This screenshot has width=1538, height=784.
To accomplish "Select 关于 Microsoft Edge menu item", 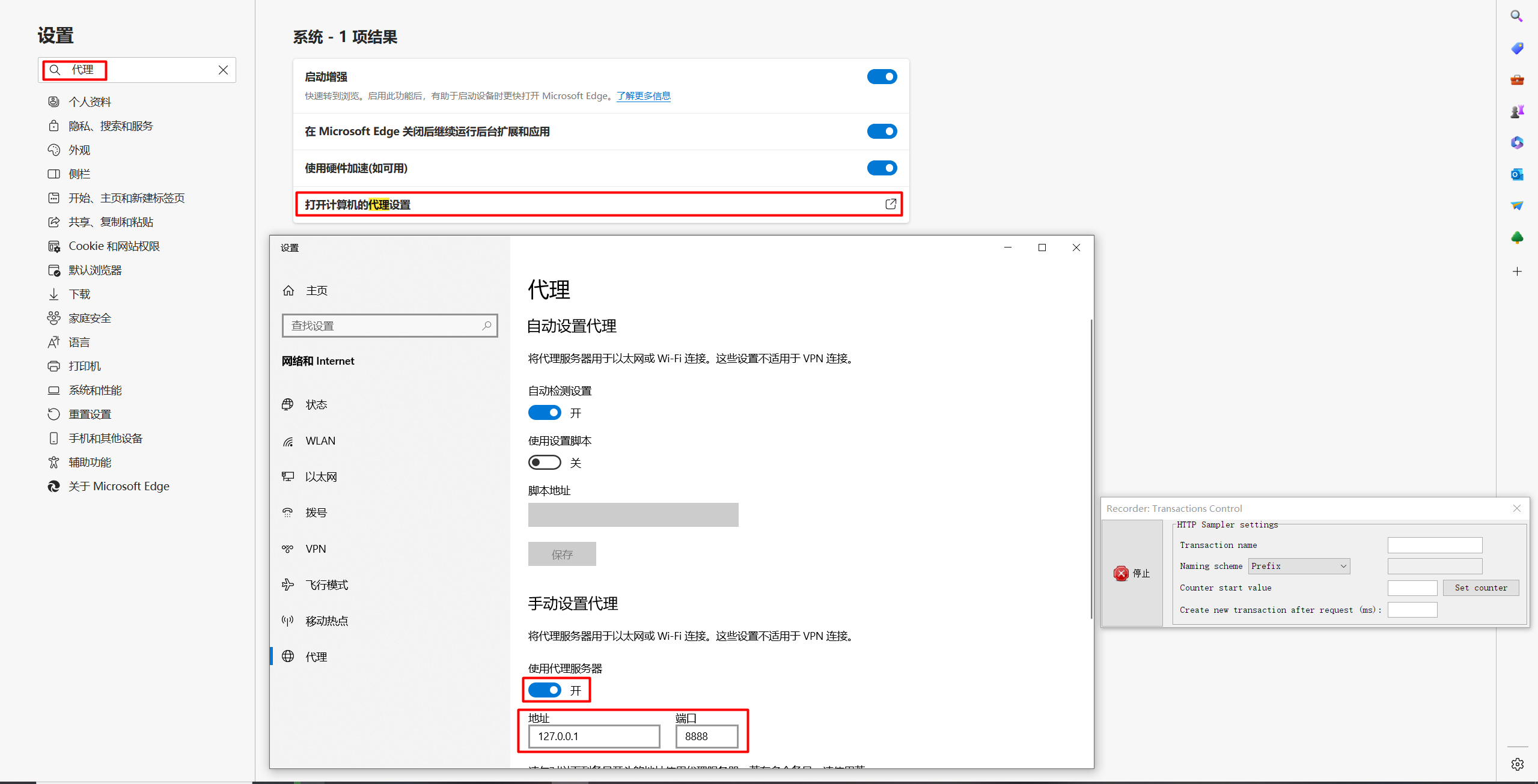I will tap(119, 486).
